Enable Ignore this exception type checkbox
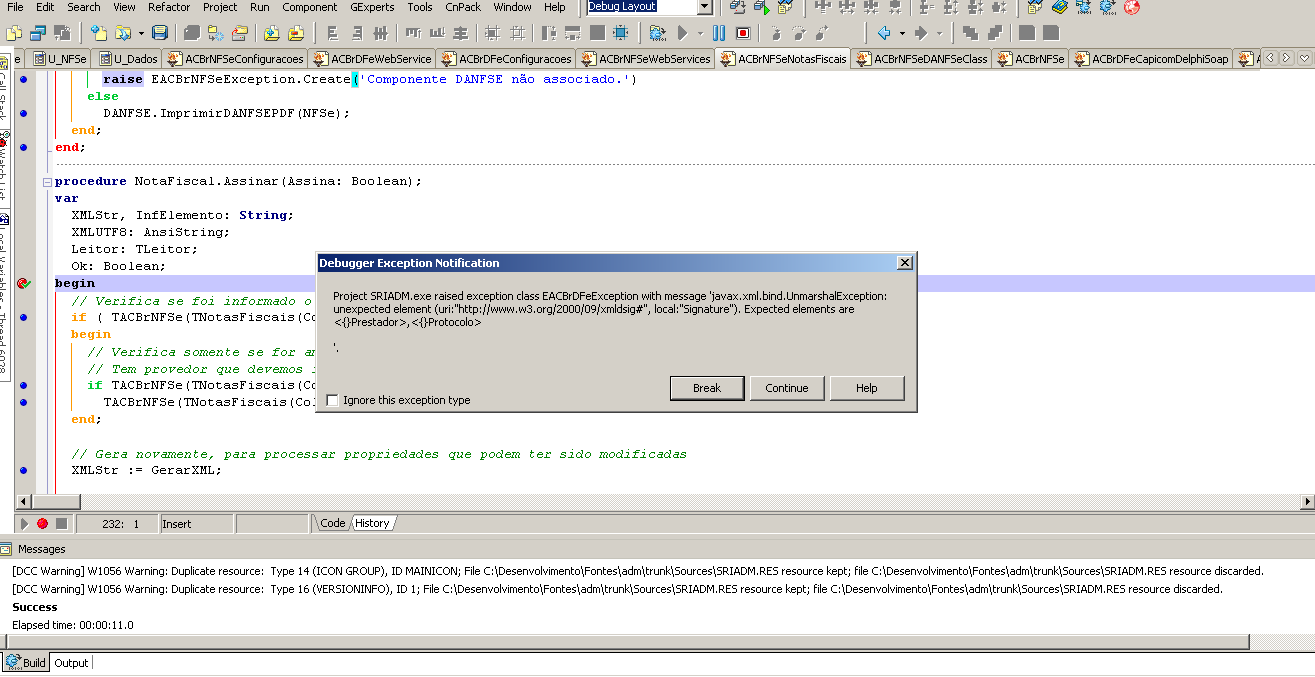Image resolution: width=1315 pixels, height=677 pixels. pyautogui.click(x=333, y=400)
